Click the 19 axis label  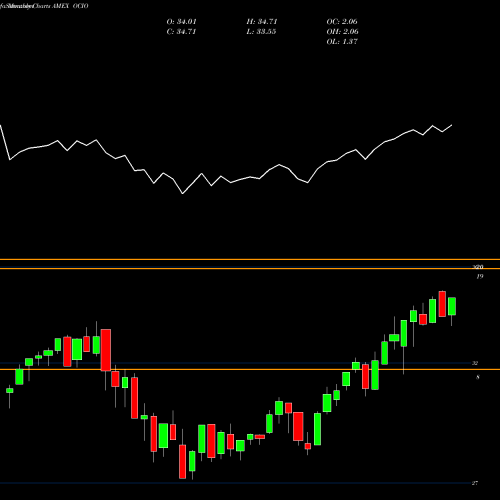[480, 276]
